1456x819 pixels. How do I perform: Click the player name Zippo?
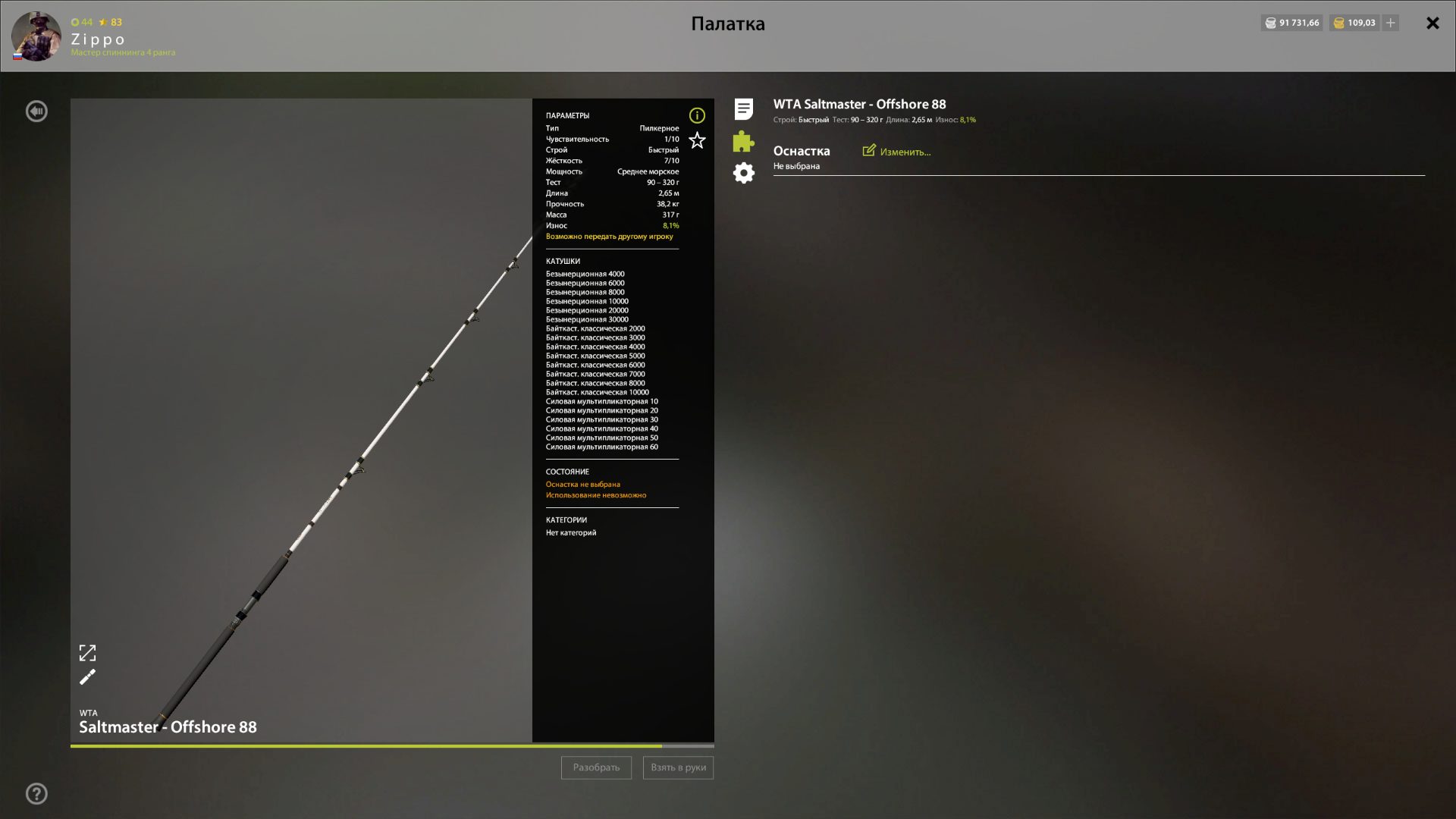[98, 39]
